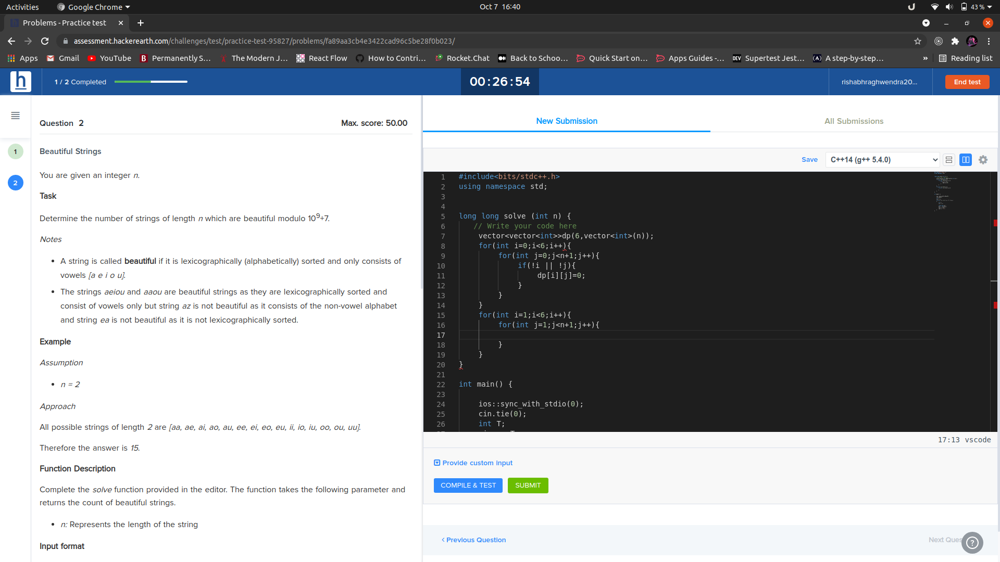Click the HackerEarth logo
The height and width of the screenshot is (562, 1000).
point(20,82)
